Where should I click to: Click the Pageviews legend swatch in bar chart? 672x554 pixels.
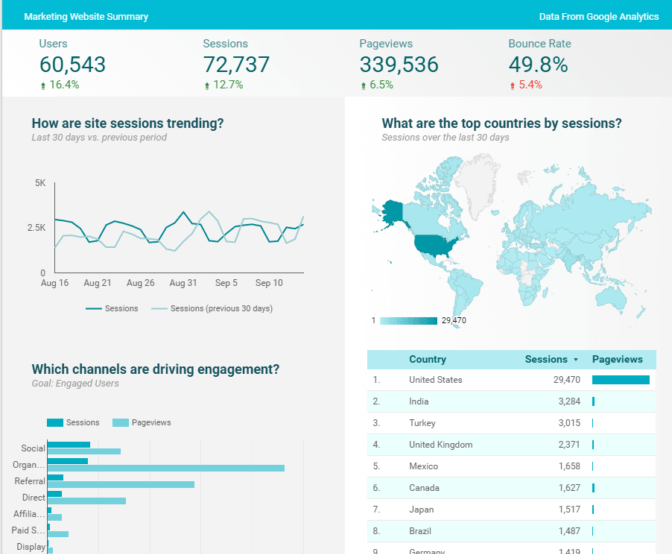pyautogui.click(x=120, y=422)
